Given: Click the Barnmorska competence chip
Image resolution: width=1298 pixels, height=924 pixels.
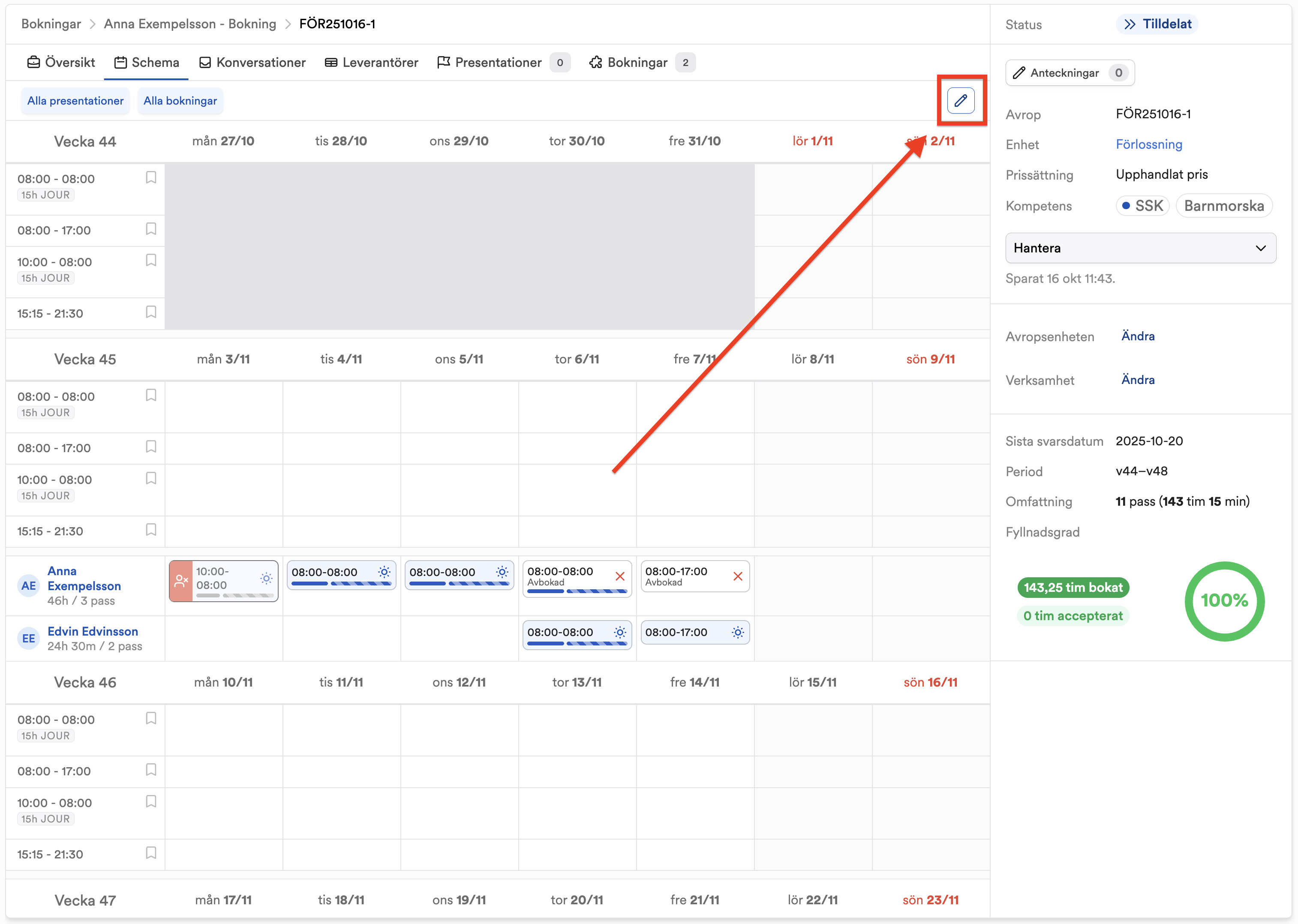Looking at the screenshot, I should [x=1223, y=206].
